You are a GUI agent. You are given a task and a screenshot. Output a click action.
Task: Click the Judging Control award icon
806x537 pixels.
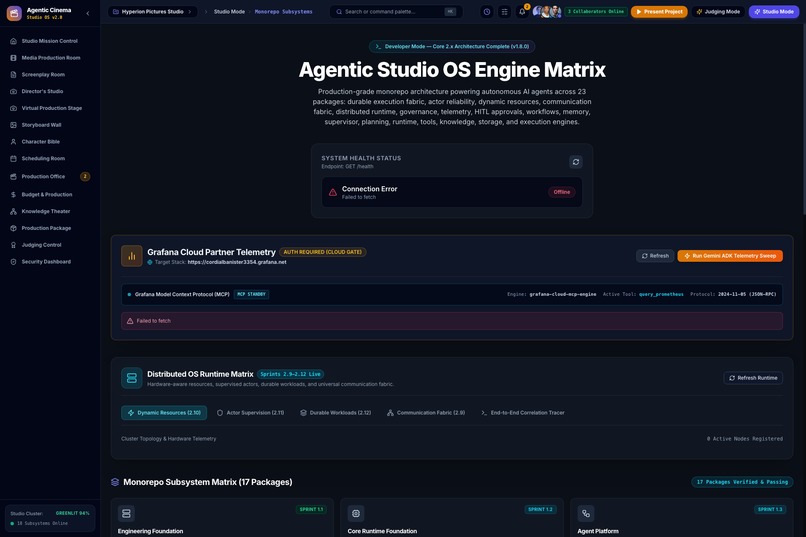[x=13, y=245]
